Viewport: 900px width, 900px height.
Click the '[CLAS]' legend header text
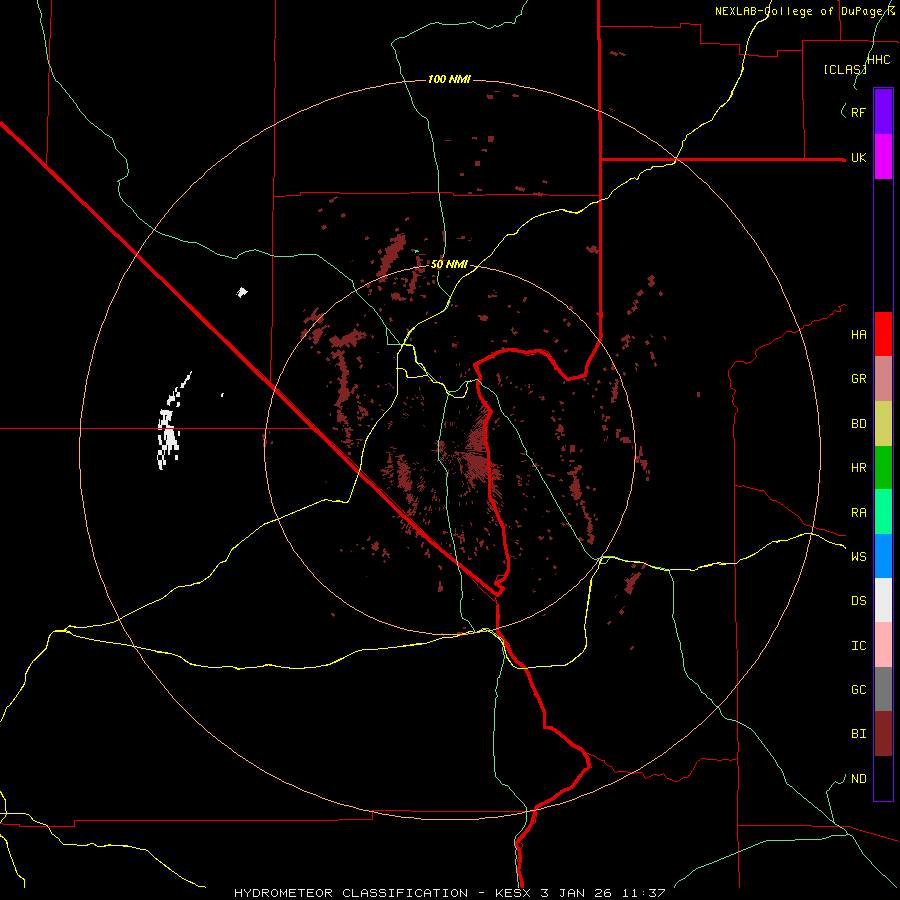845,70
